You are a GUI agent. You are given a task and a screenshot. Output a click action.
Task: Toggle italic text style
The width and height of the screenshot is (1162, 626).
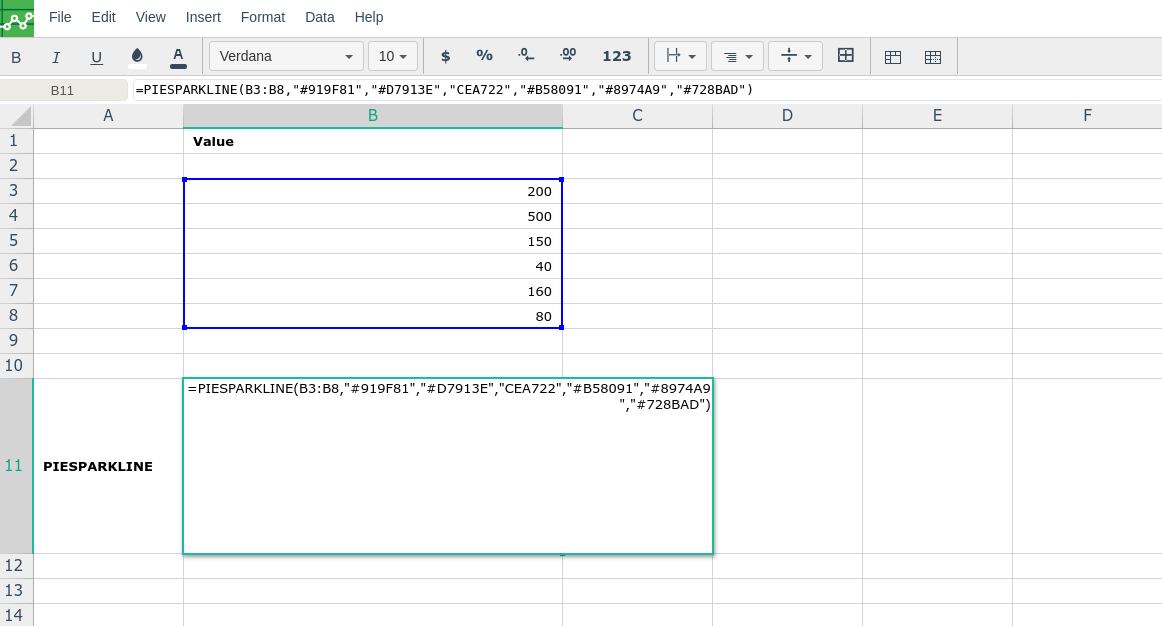pyautogui.click(x=56, y=57)
